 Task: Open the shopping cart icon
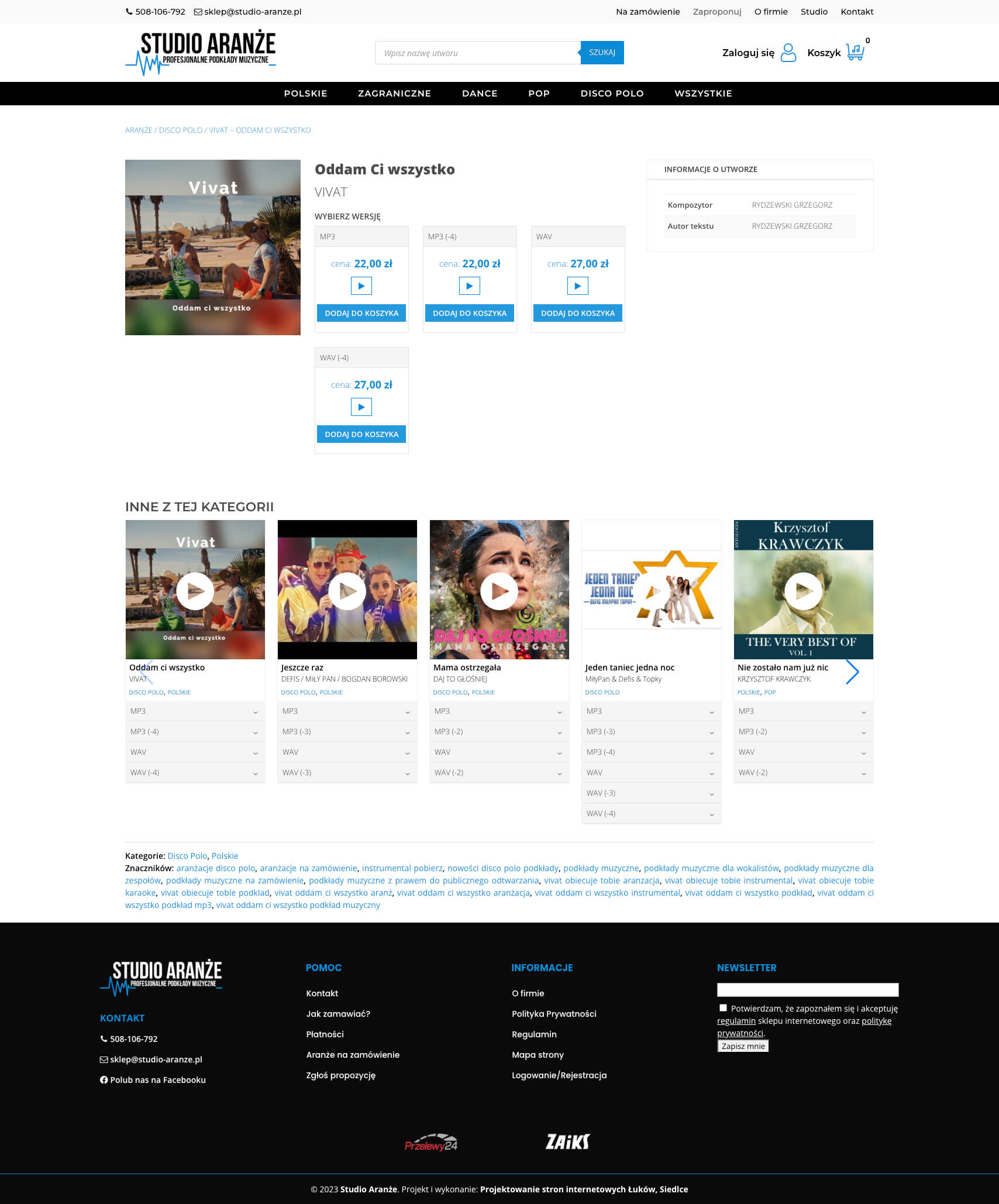click(x=855, y=52)
